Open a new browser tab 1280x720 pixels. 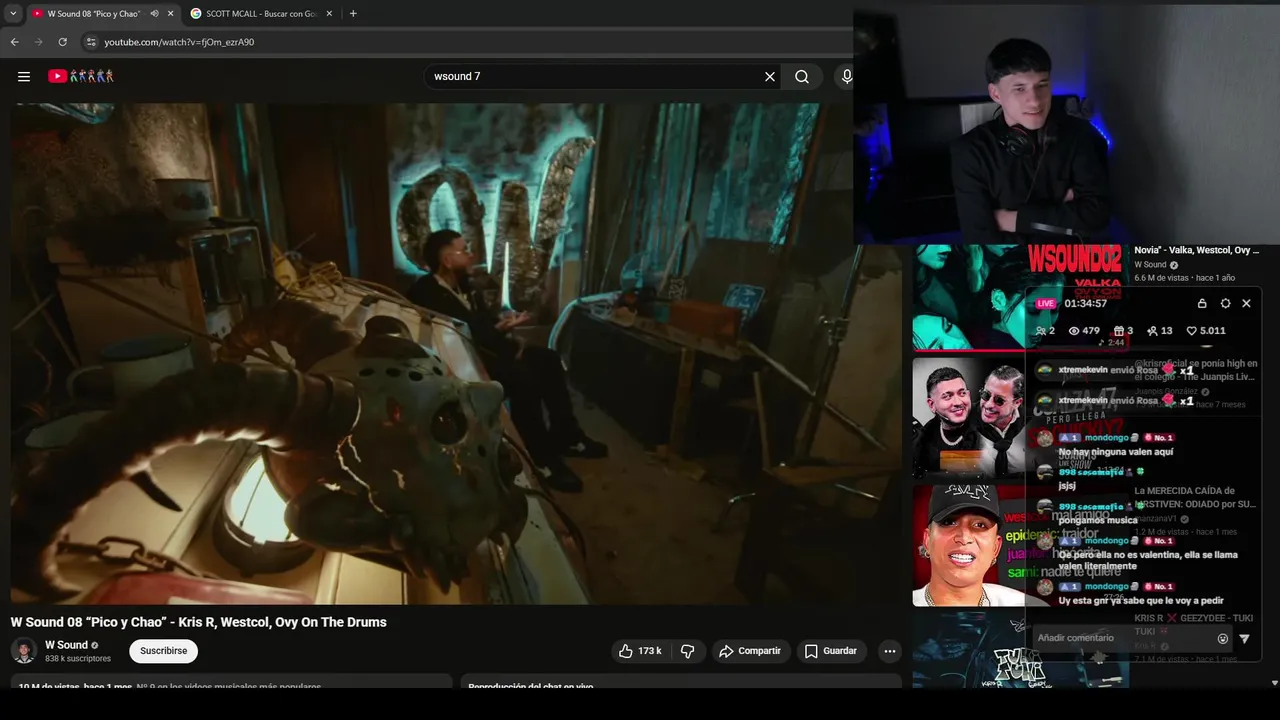pos(353,13)
